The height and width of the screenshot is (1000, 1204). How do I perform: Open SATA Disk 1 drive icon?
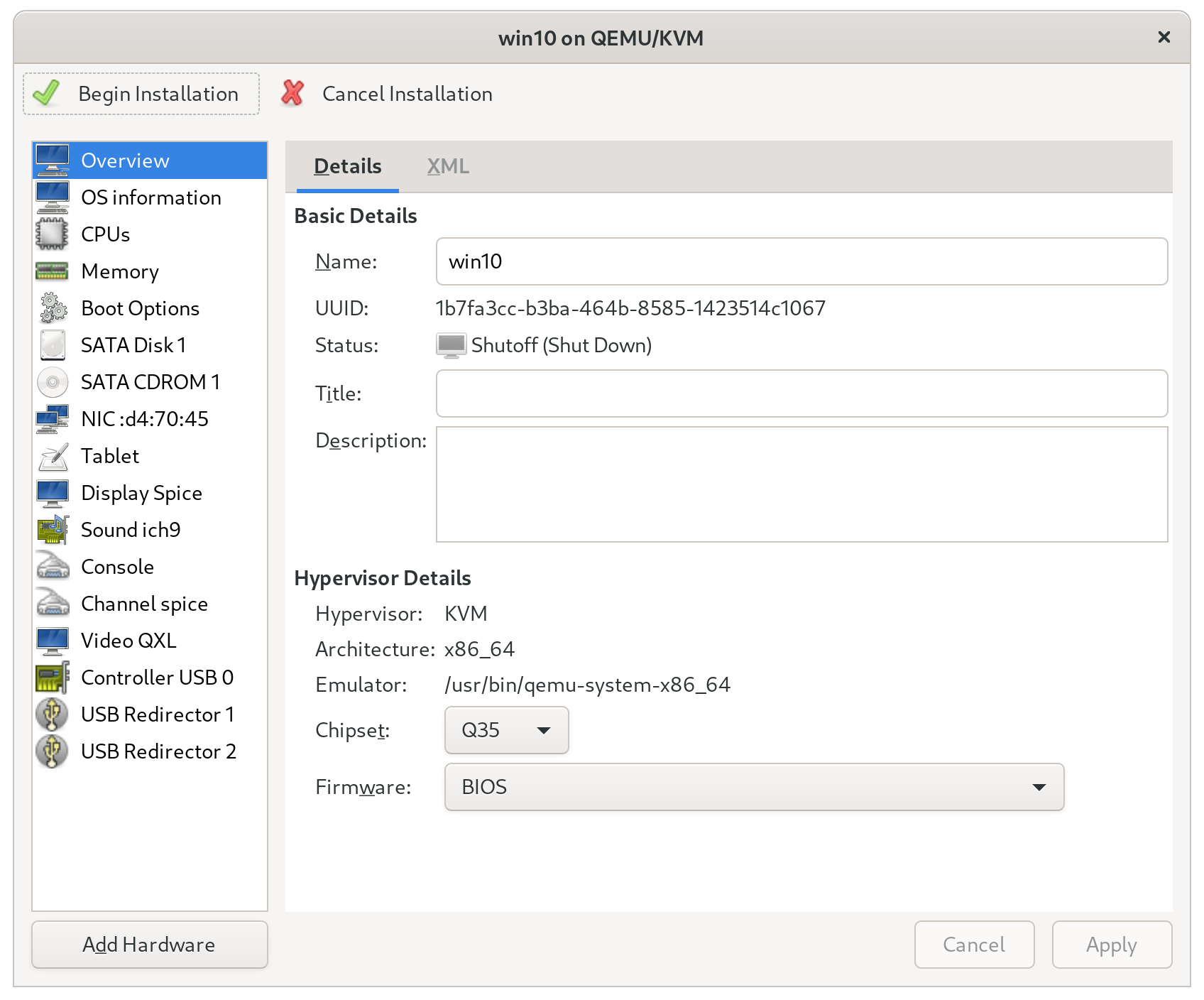pyautogui.click(x=52, y=345)
